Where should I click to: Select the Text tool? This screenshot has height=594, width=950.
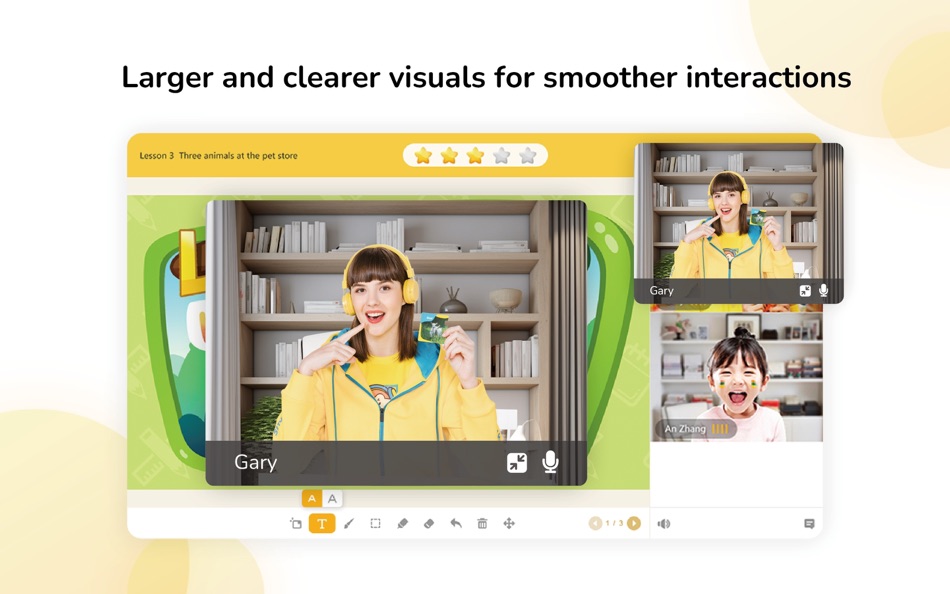tap(322, 523)
